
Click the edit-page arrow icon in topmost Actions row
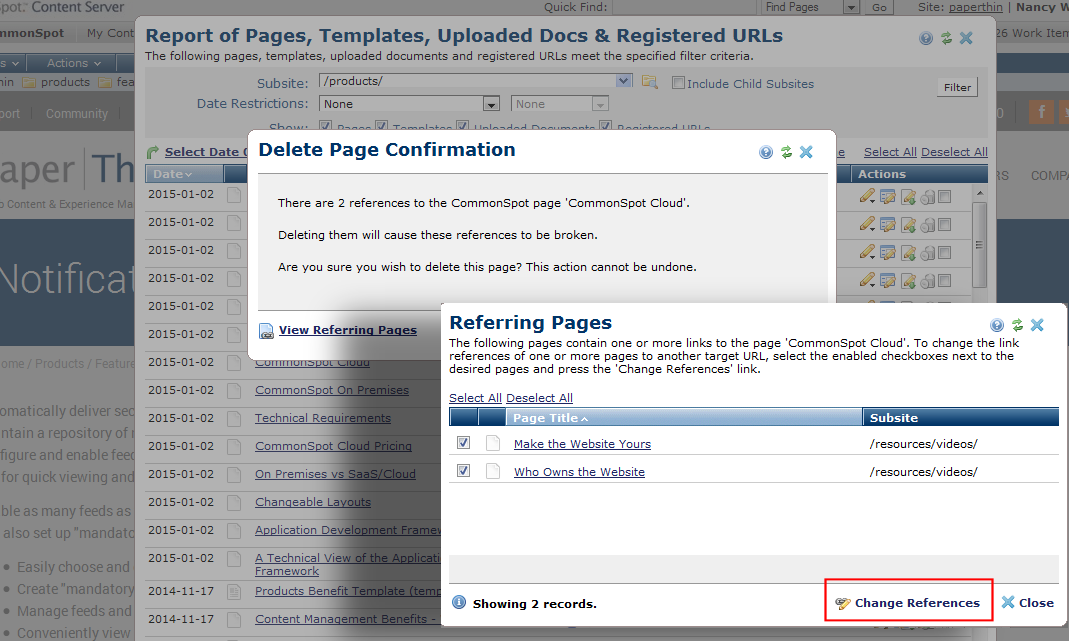(x=908, y=197)
